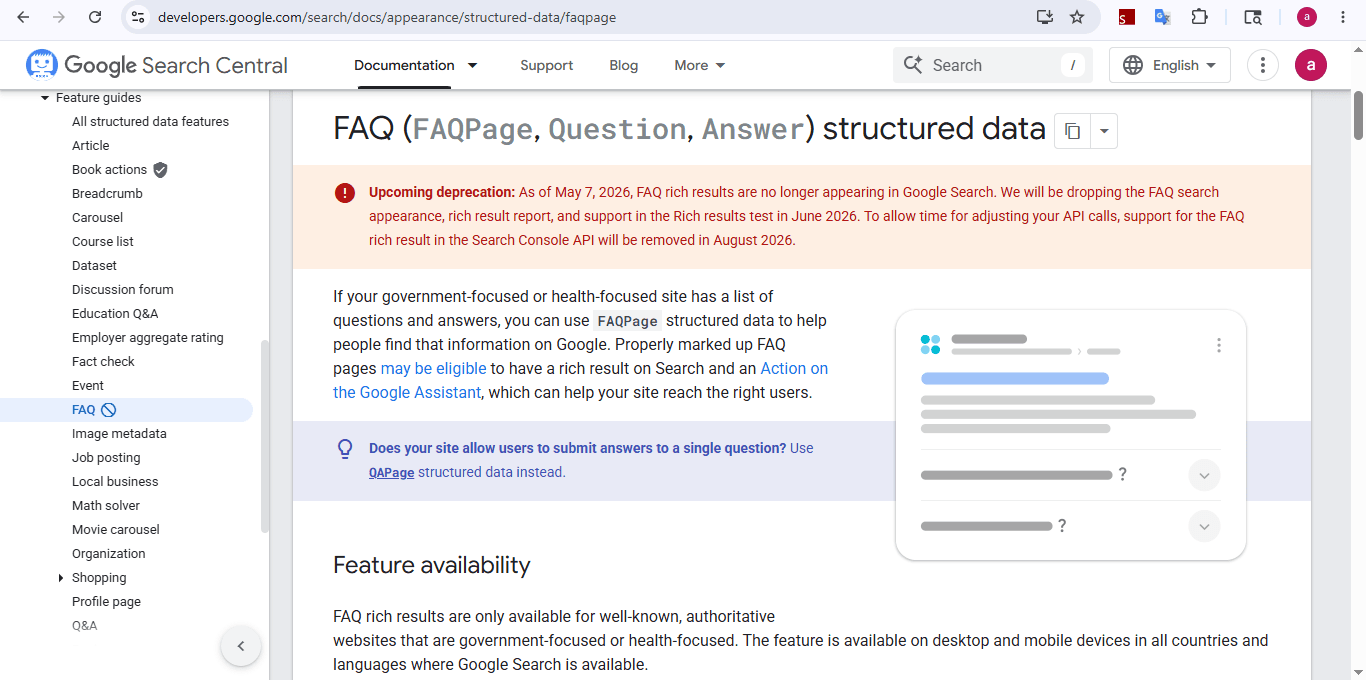Click the tab search icon in the toolbar
The image size is (1366, 680).
pos(1253,17)
